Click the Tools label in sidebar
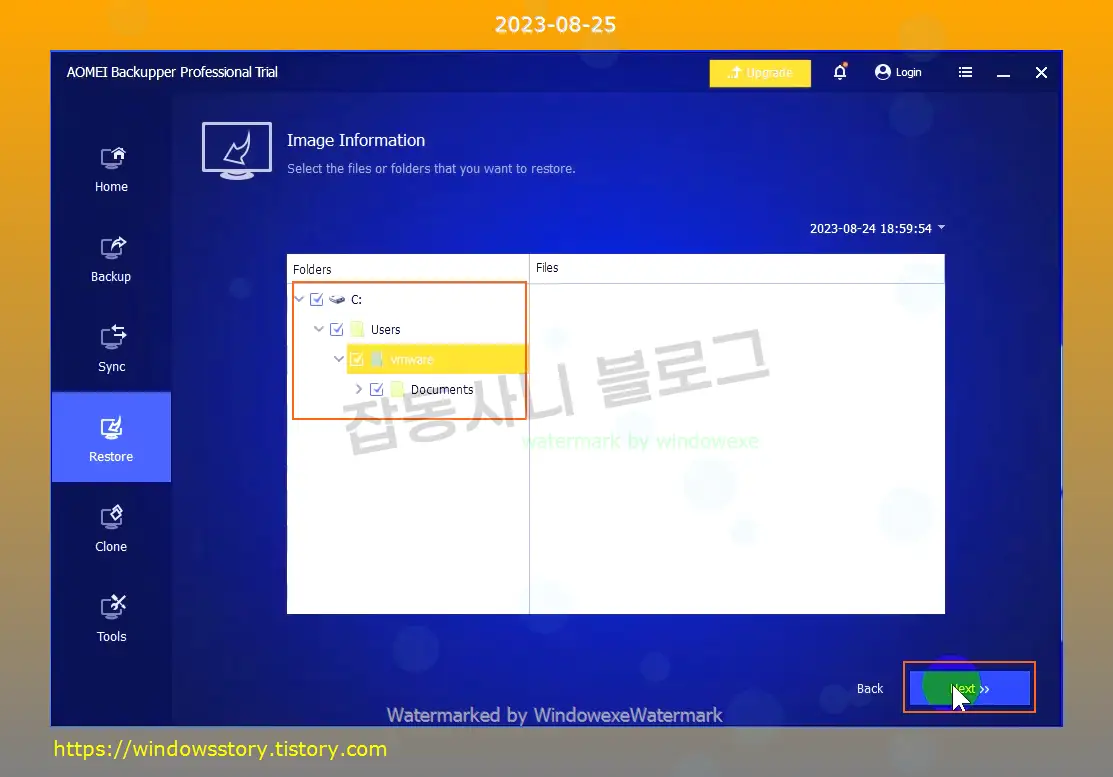This screenshot has height=777, width=1113. coord(111,637)
